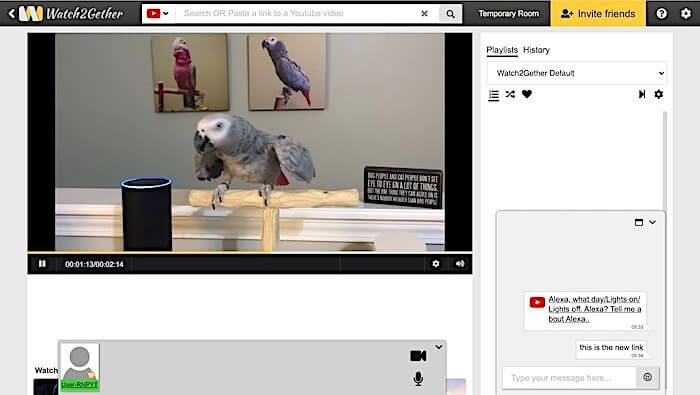Open video player settings gear
The width and height of the screenshot is (700, 395).
tap(436, 264)
